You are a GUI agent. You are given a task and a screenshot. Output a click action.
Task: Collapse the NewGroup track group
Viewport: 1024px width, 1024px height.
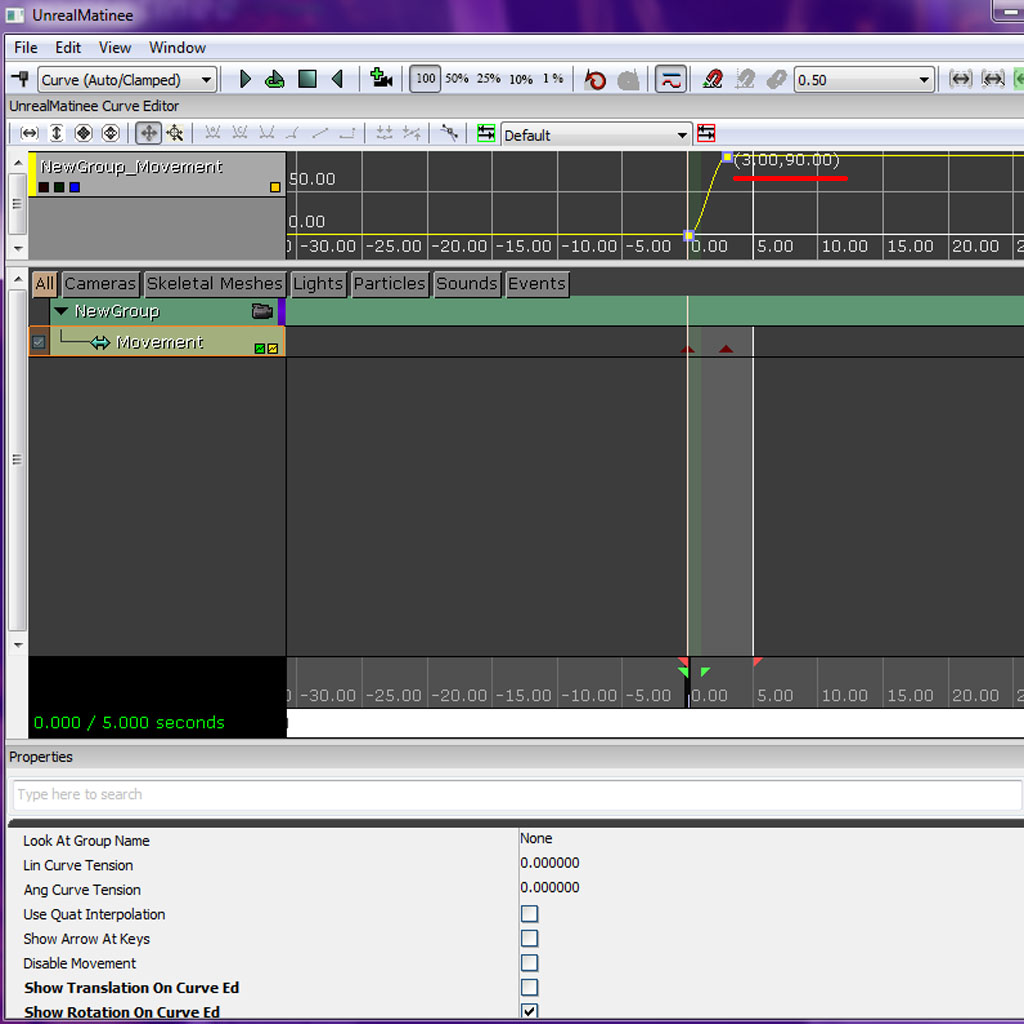tap(61, 312)
